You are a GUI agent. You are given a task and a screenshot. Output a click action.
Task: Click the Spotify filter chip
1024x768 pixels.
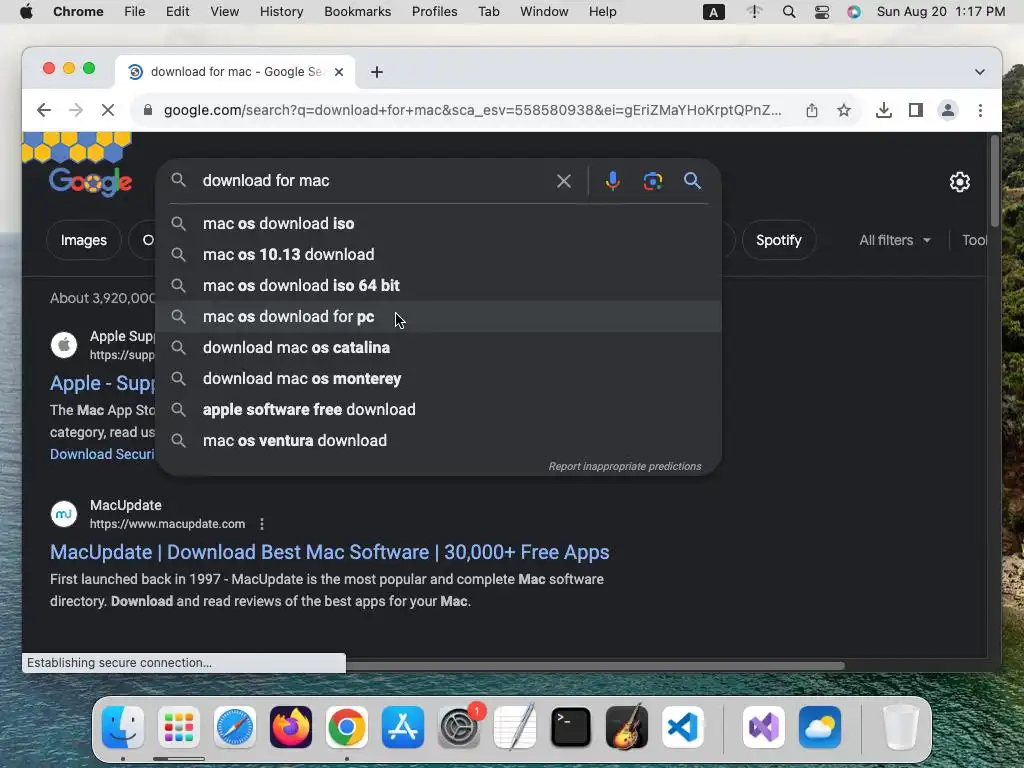click(778, 240)
